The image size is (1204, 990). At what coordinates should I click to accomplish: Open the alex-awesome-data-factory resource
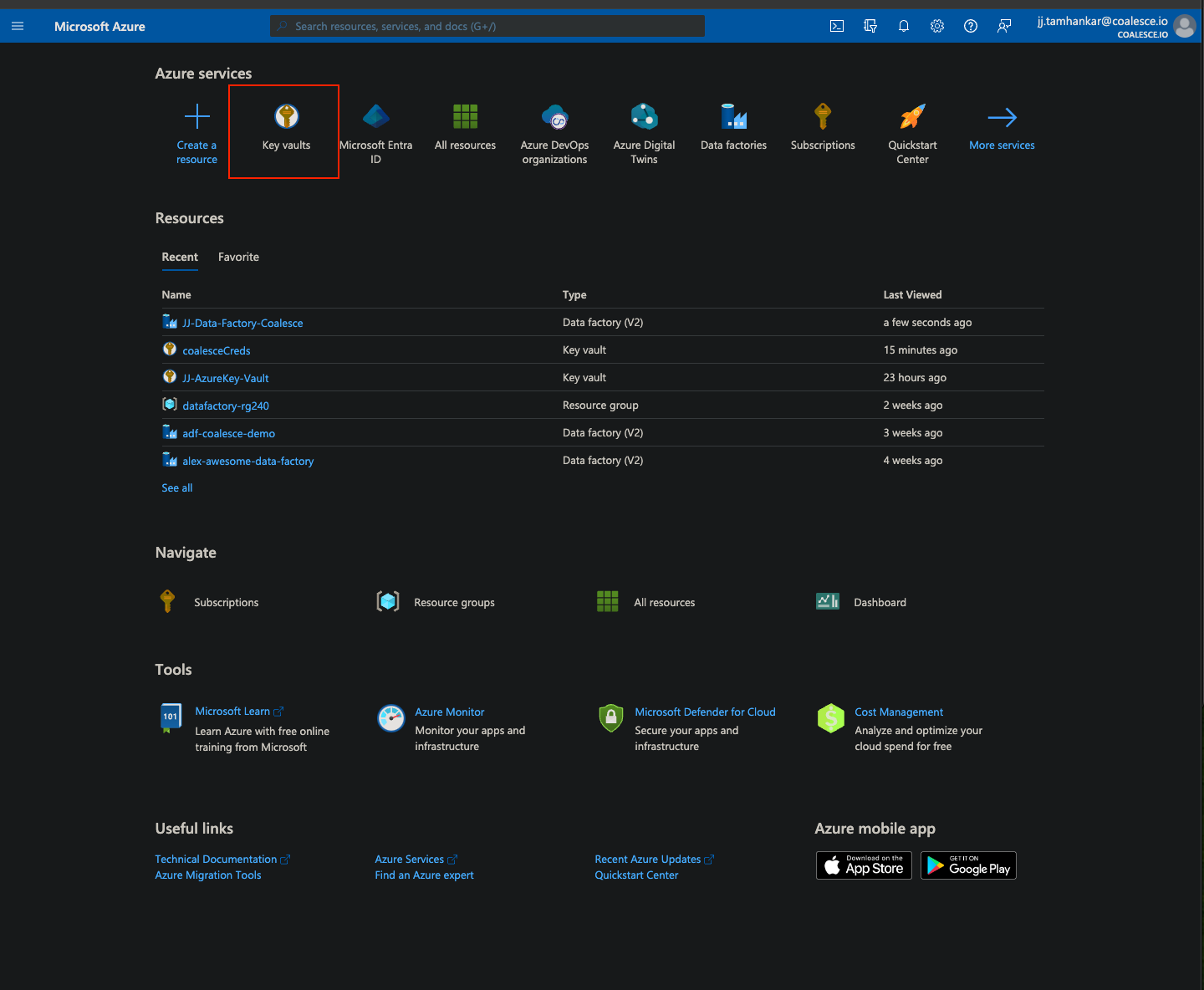[x=248, y=461]
